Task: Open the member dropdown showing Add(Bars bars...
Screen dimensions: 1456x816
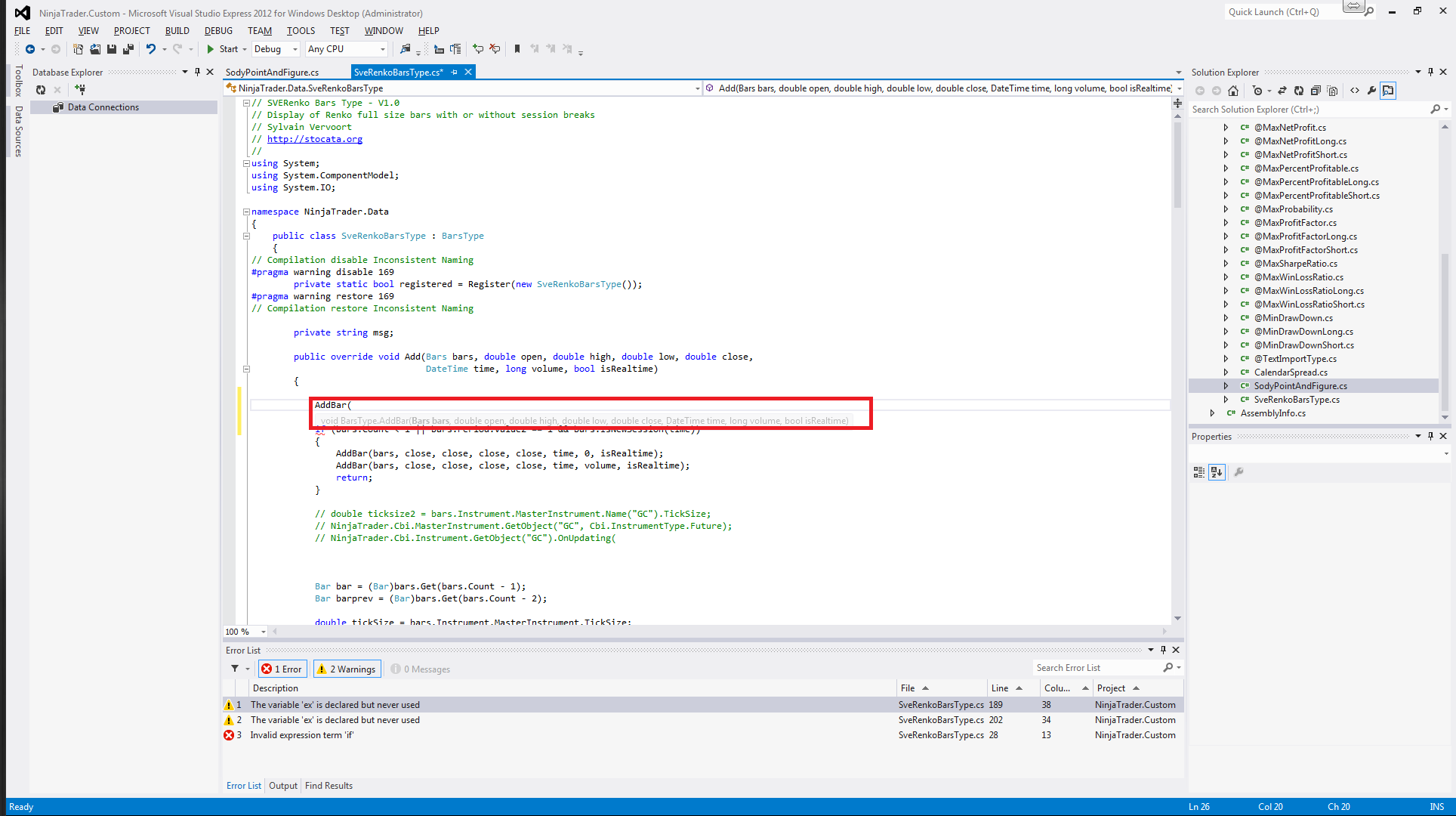Action: [x=944, y=88]
